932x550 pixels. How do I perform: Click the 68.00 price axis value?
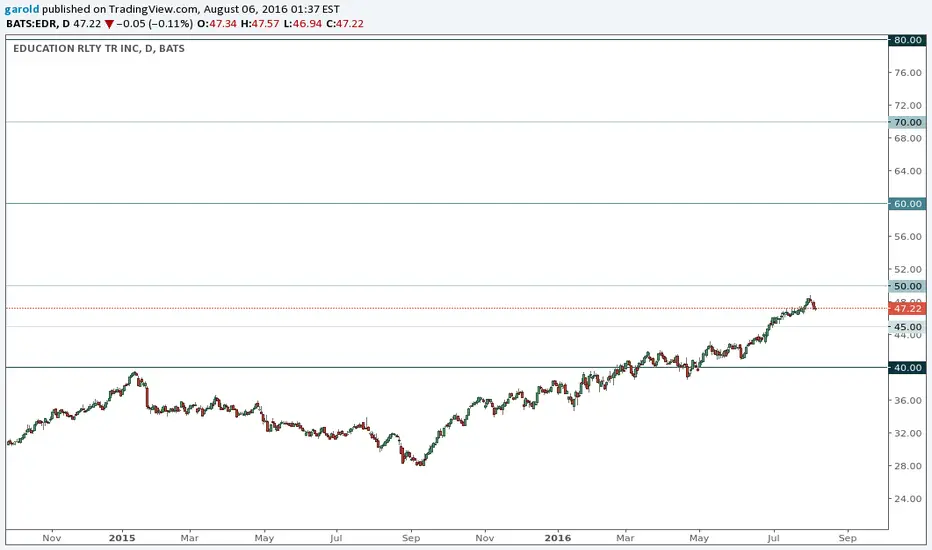tap(908, 139)
